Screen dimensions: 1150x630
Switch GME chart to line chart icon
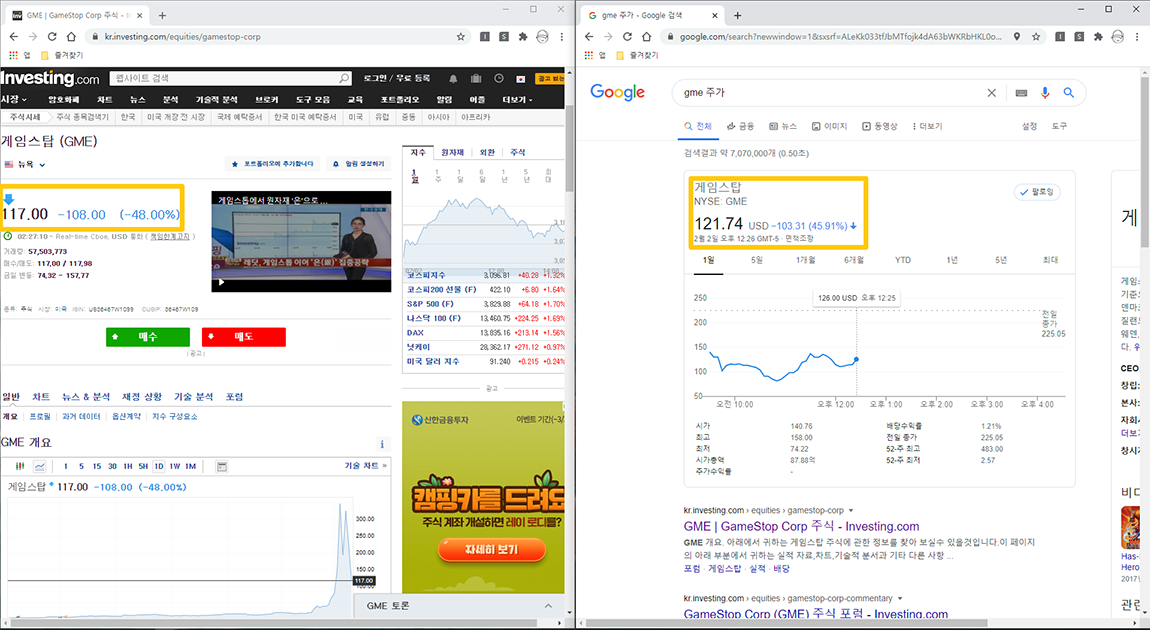tap(40, 466)
